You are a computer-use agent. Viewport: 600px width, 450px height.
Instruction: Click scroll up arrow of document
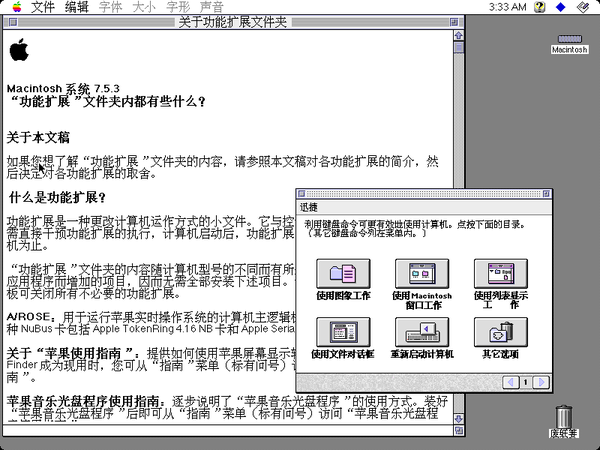click(x=458, y=35)
